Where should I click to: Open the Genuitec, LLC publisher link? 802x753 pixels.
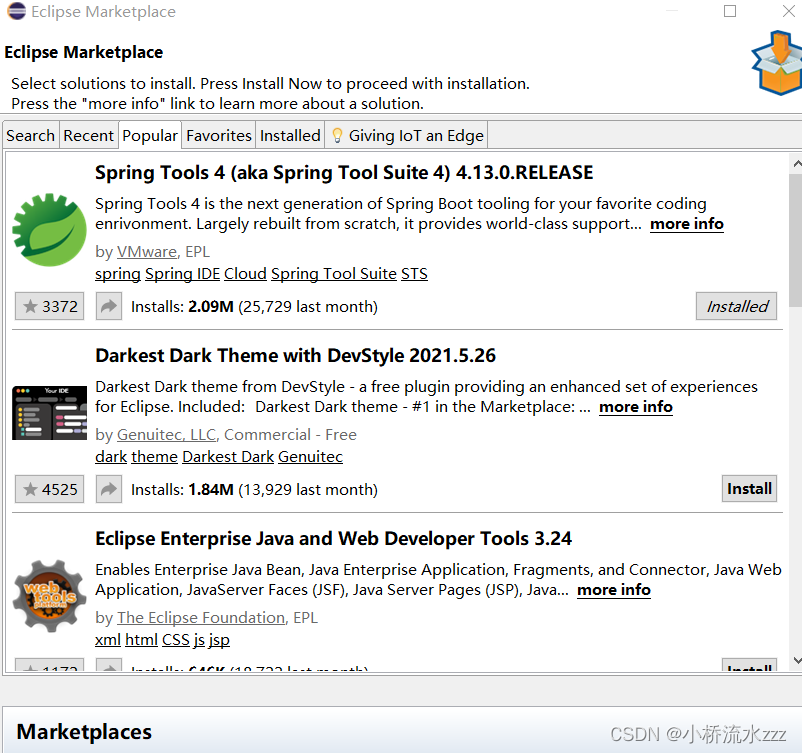click(166, 435)
